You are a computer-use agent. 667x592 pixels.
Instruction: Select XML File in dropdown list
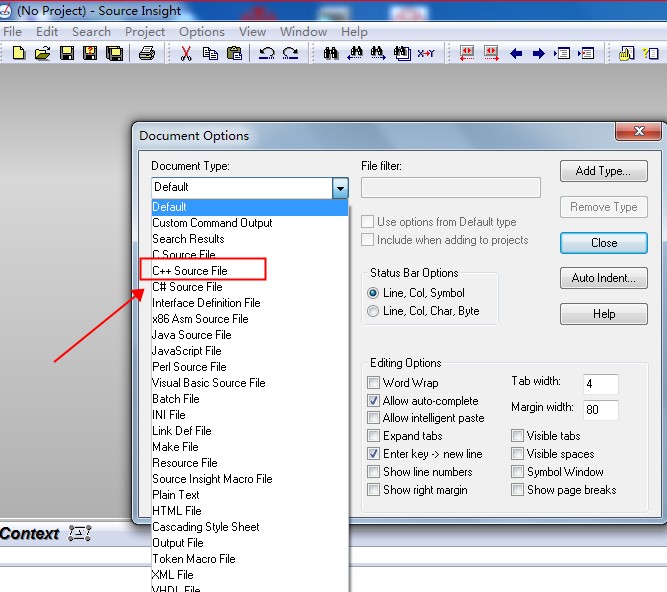(250, 575)
